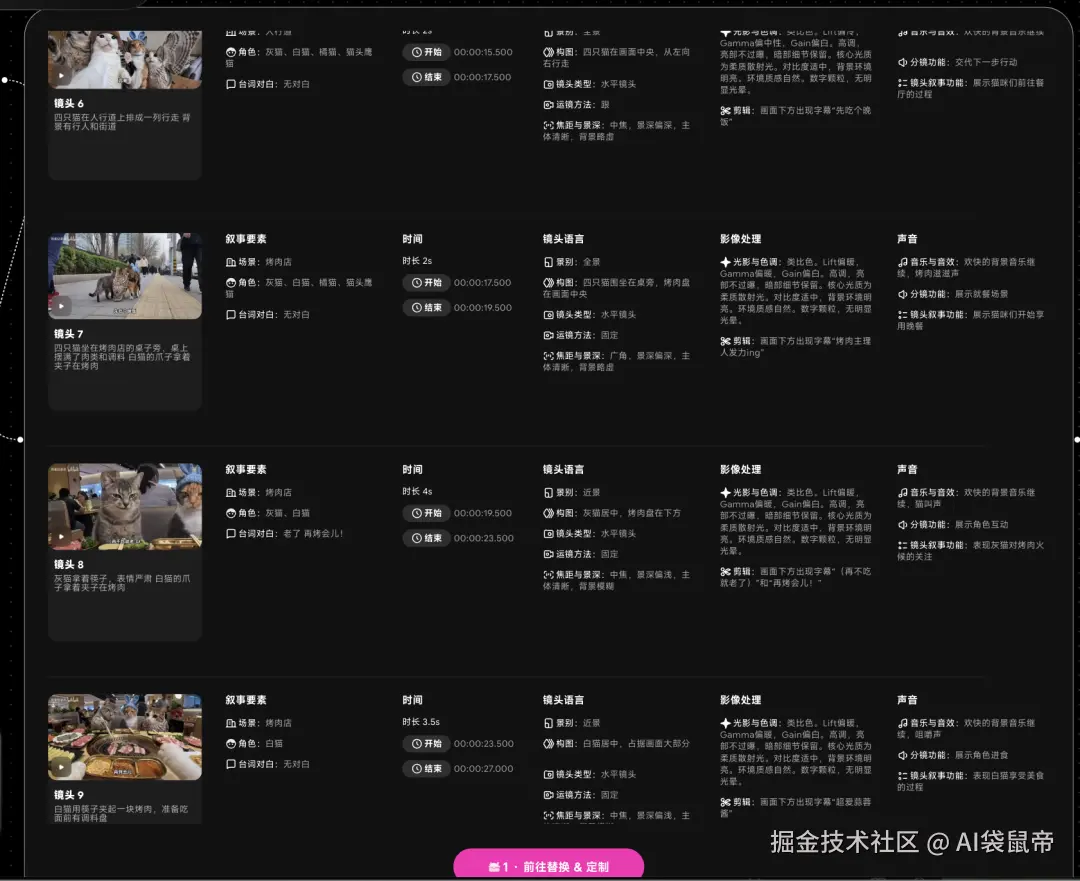Screen dimensions: 1080x881
Task: Play the Shot 9 thumbnail video
Action: tap(61, 767)
